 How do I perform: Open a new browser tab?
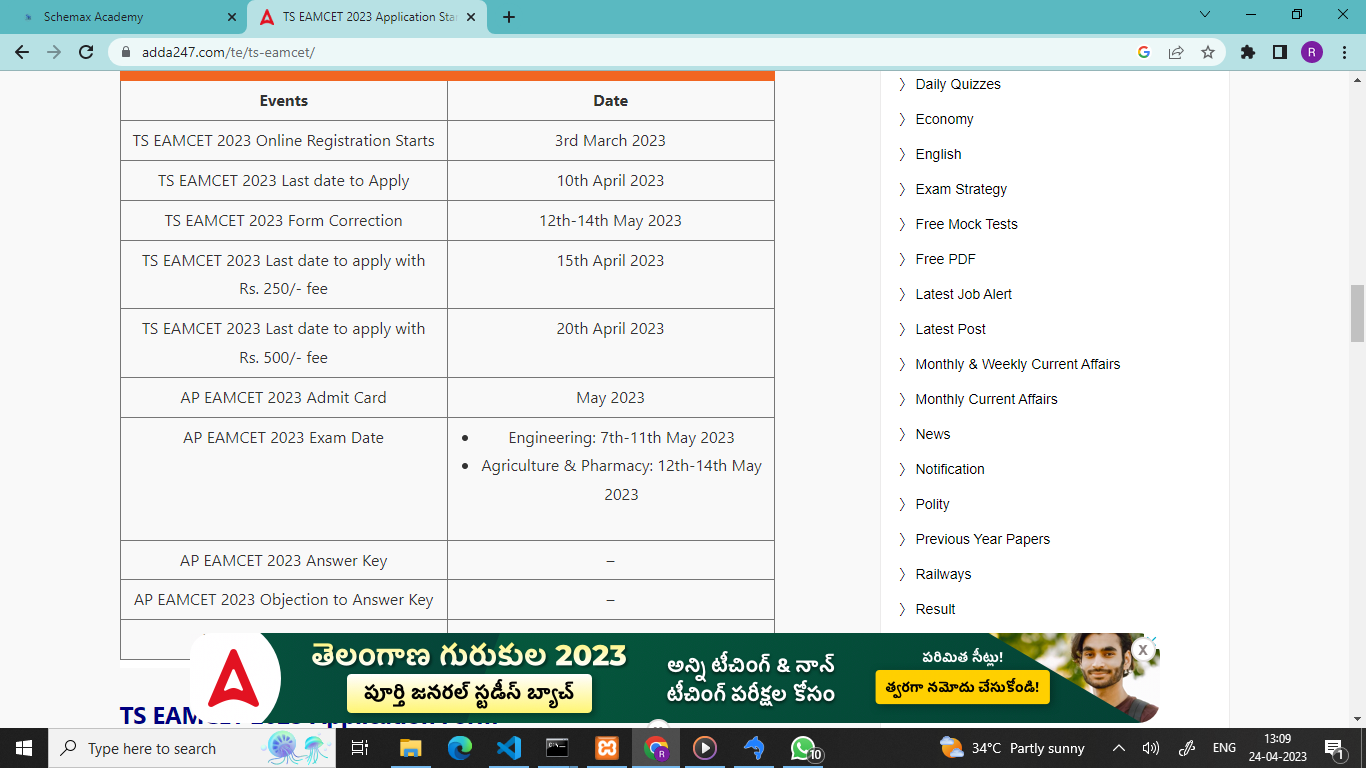[x=509, y=17]
